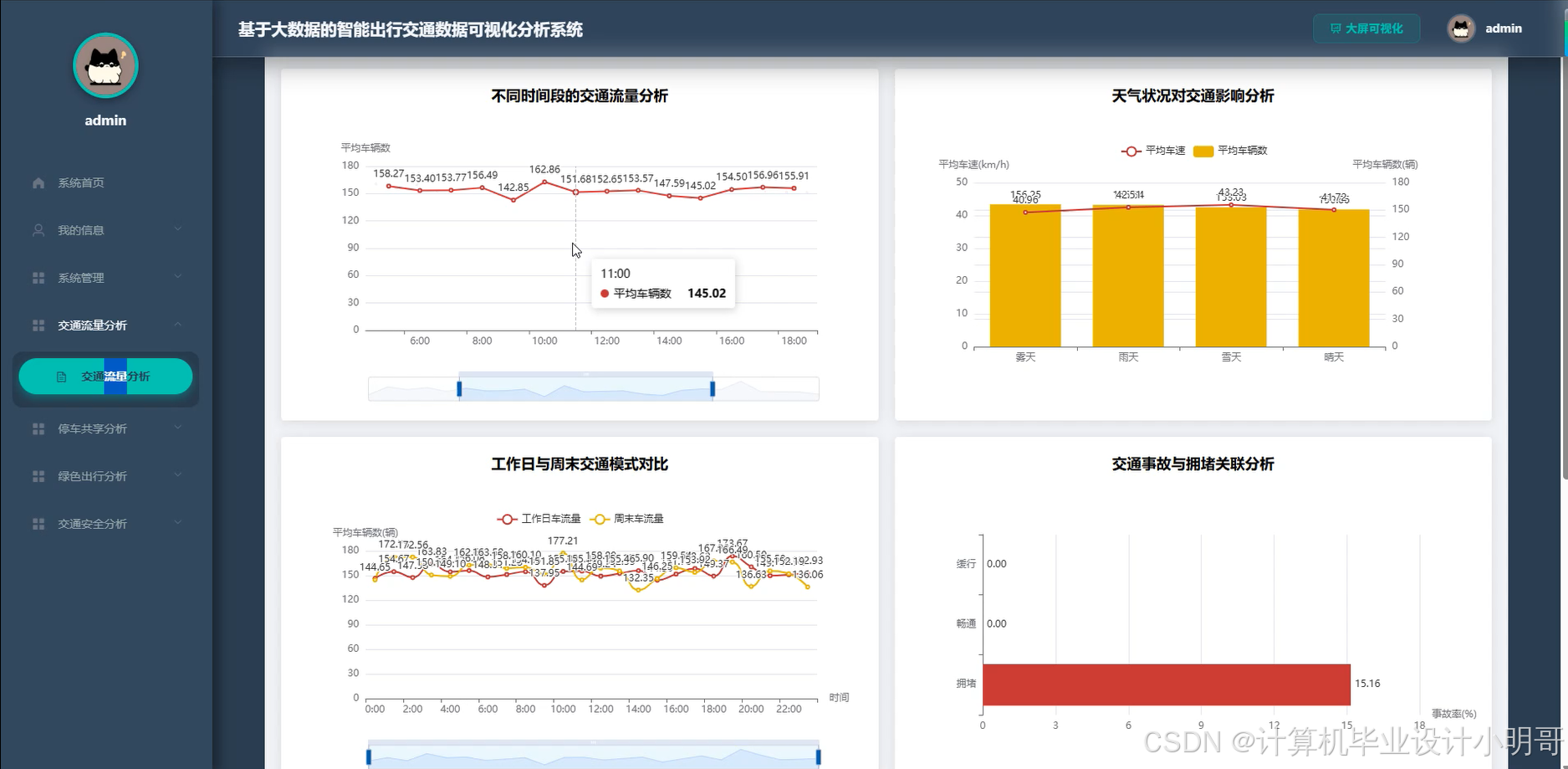Image resolution: width=1568 pixels, height=769 pixels.
Task: Click the admin name under sidebar avatar
Action: pos(105,120)
